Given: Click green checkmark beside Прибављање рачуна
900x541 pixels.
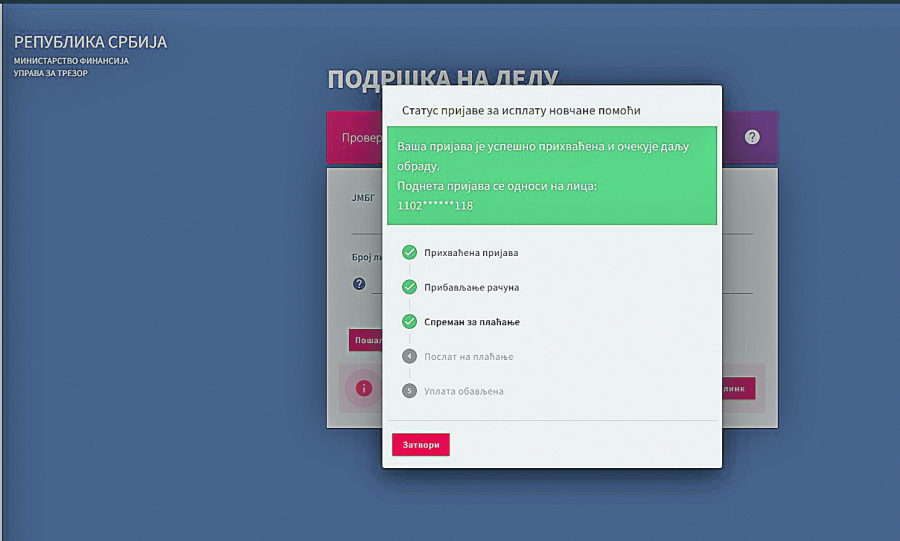Looking at the screenshot, I should tap(409, 287).
